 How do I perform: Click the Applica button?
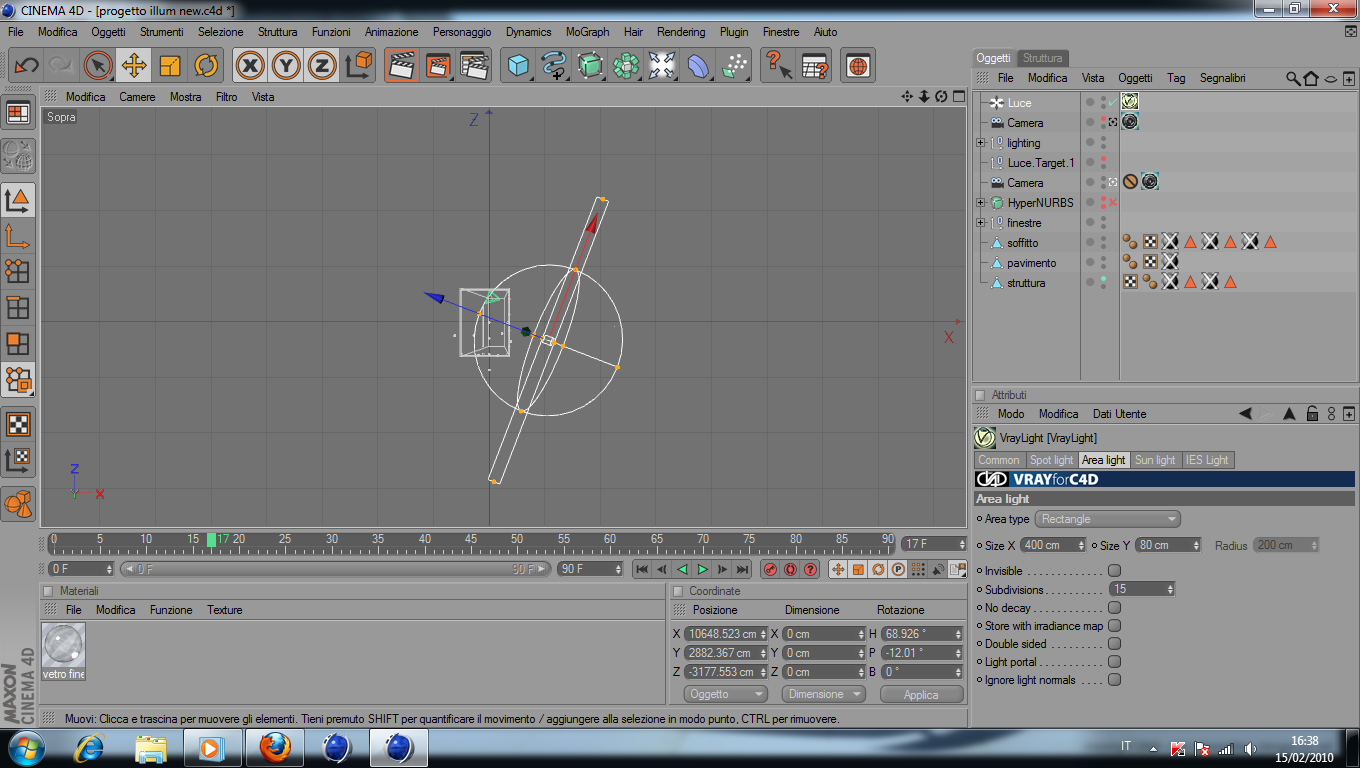tap(921, 694)
